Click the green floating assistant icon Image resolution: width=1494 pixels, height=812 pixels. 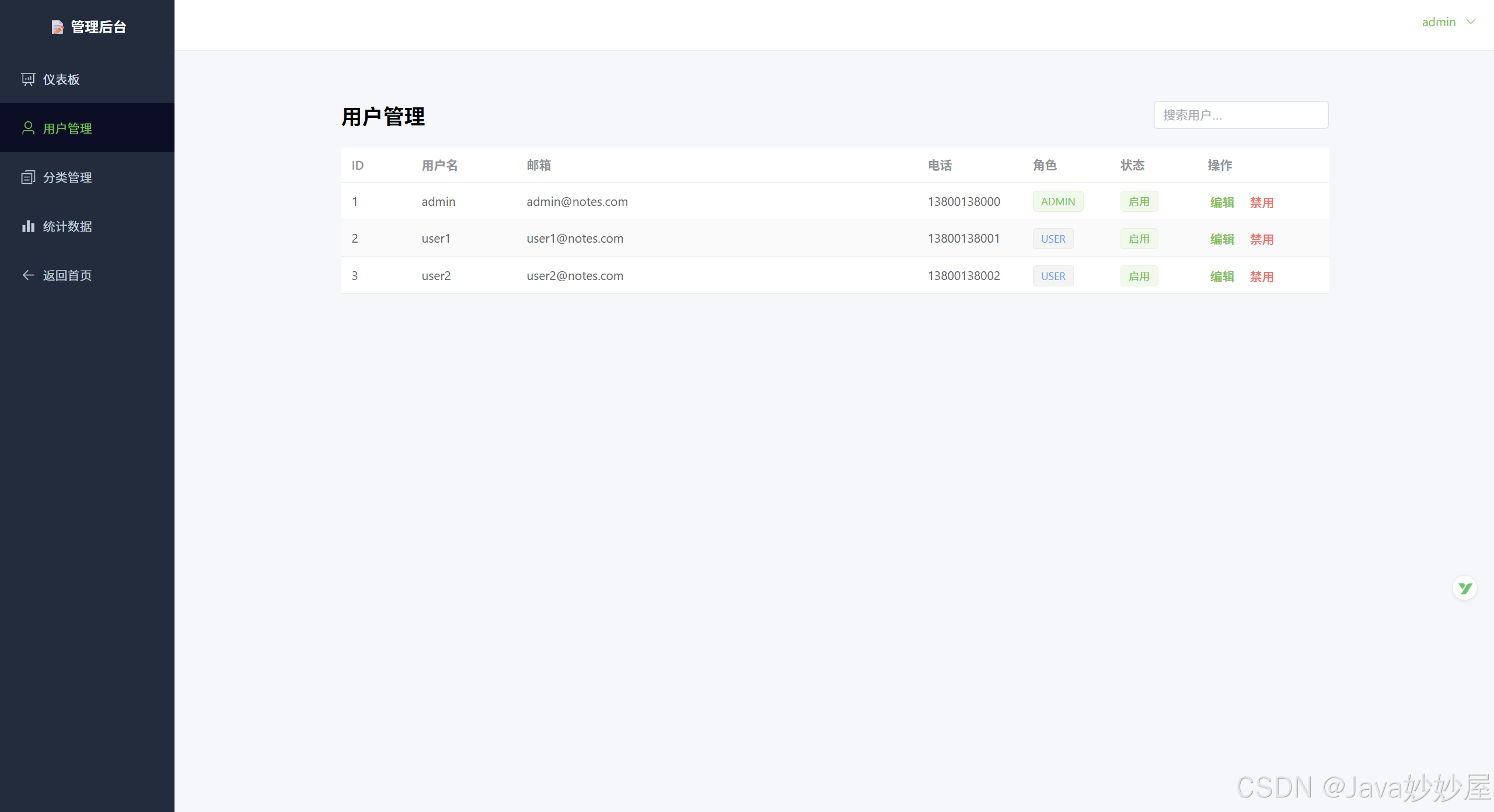click(x=1465, y=588)
